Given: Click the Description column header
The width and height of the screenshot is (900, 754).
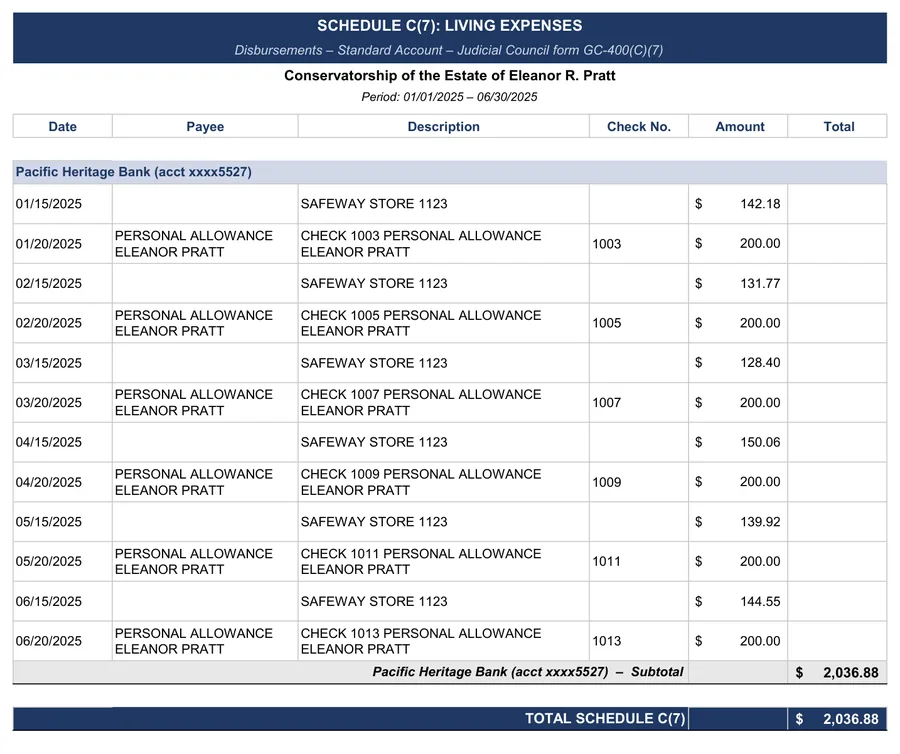Looking at the screenshot, I should click(443, 126).
